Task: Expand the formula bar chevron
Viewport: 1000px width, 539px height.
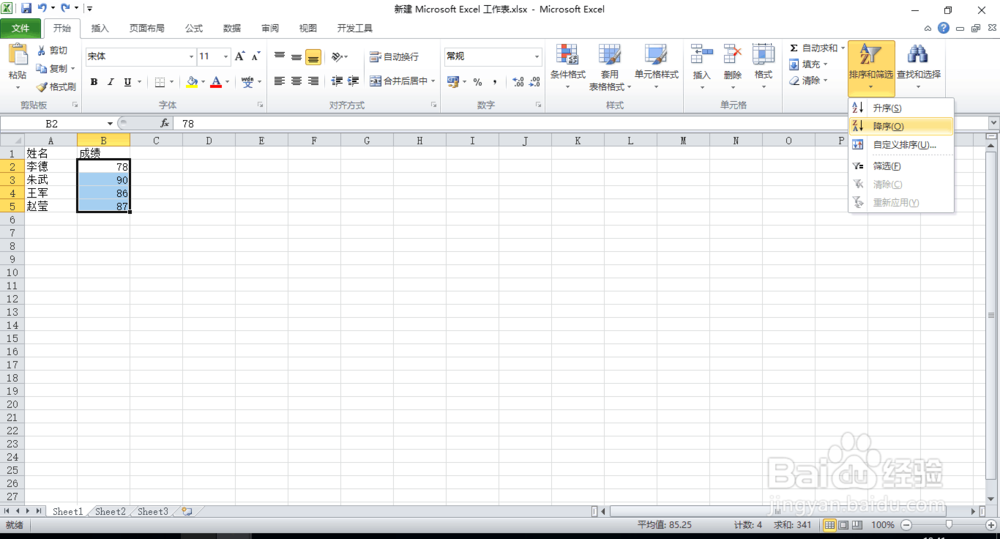Action: point(994,122)
